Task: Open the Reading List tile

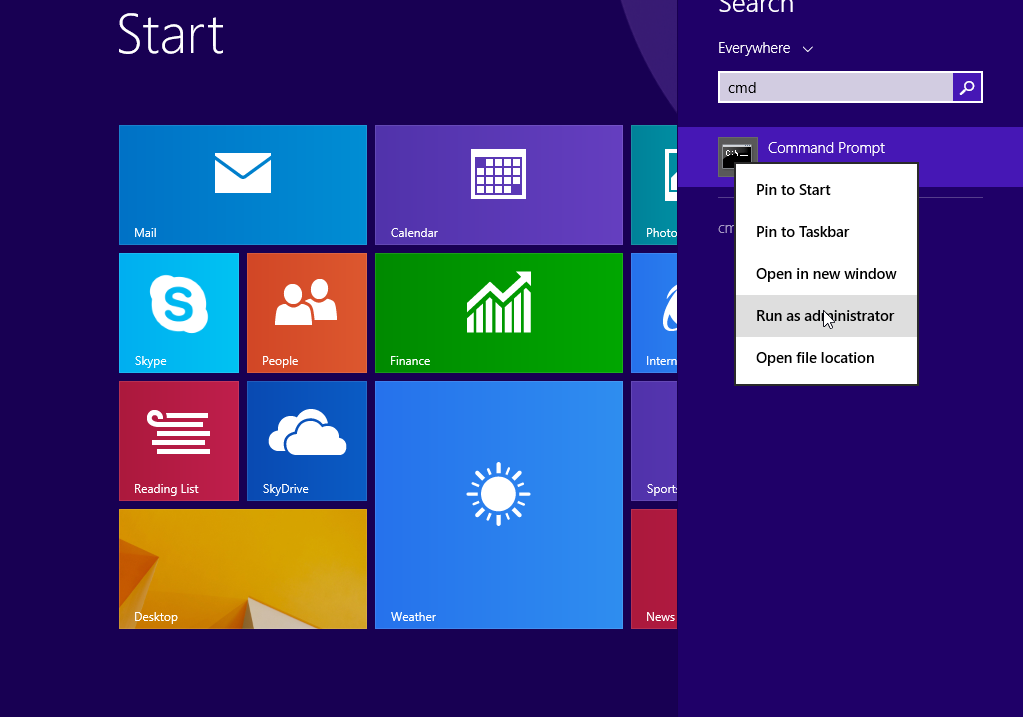Action: pyautogui.click(x=179, y=440)
